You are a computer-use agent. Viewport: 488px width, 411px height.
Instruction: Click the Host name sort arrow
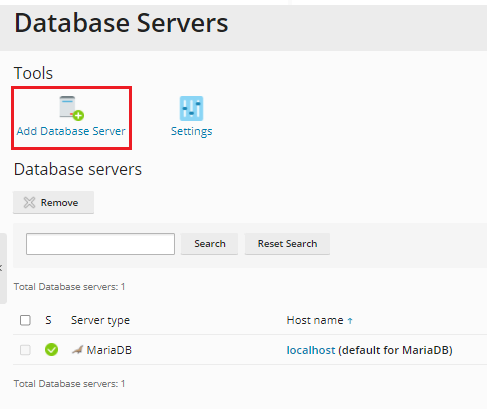(350, 321)
